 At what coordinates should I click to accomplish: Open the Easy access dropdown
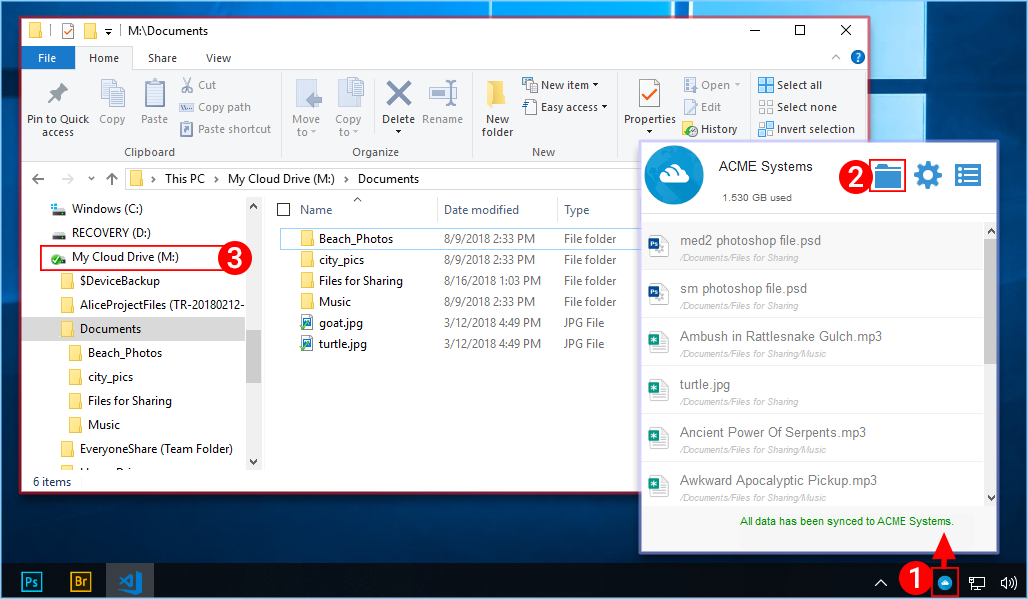point(565,107)
